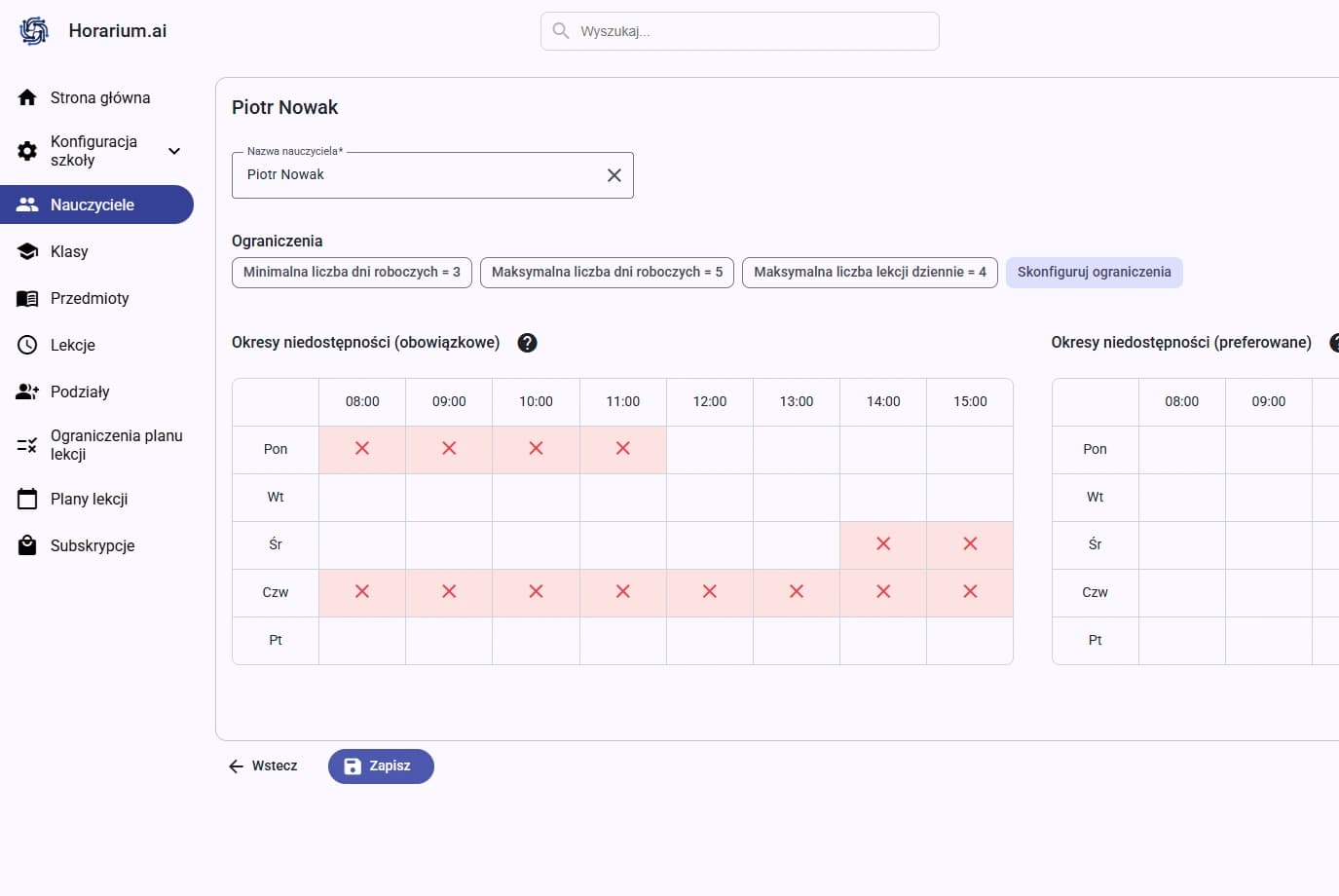Screen dimensions: 1339x896
Task: Click Skonfiguruj ograniczenia button
Action: point(1094,273)
